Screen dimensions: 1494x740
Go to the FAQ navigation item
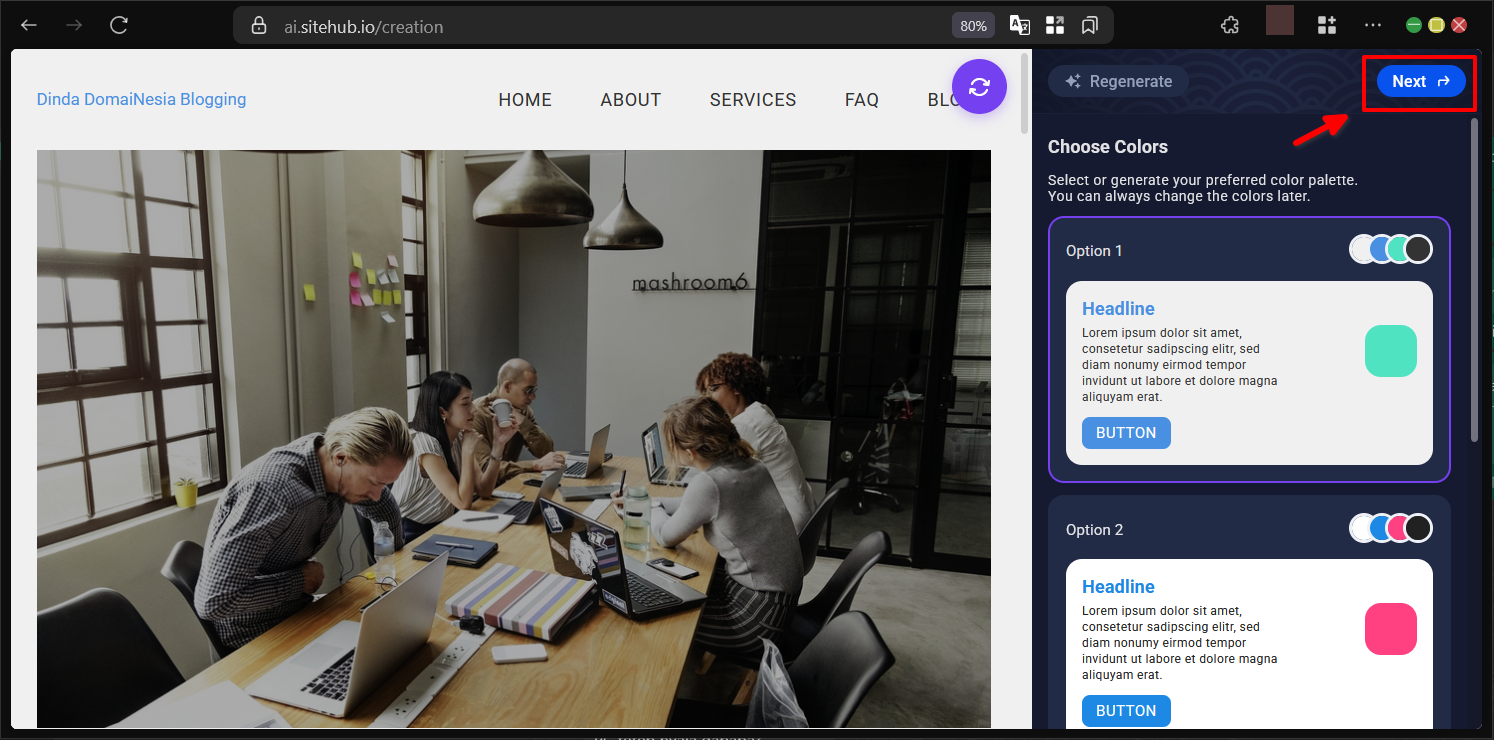[861, 100]
